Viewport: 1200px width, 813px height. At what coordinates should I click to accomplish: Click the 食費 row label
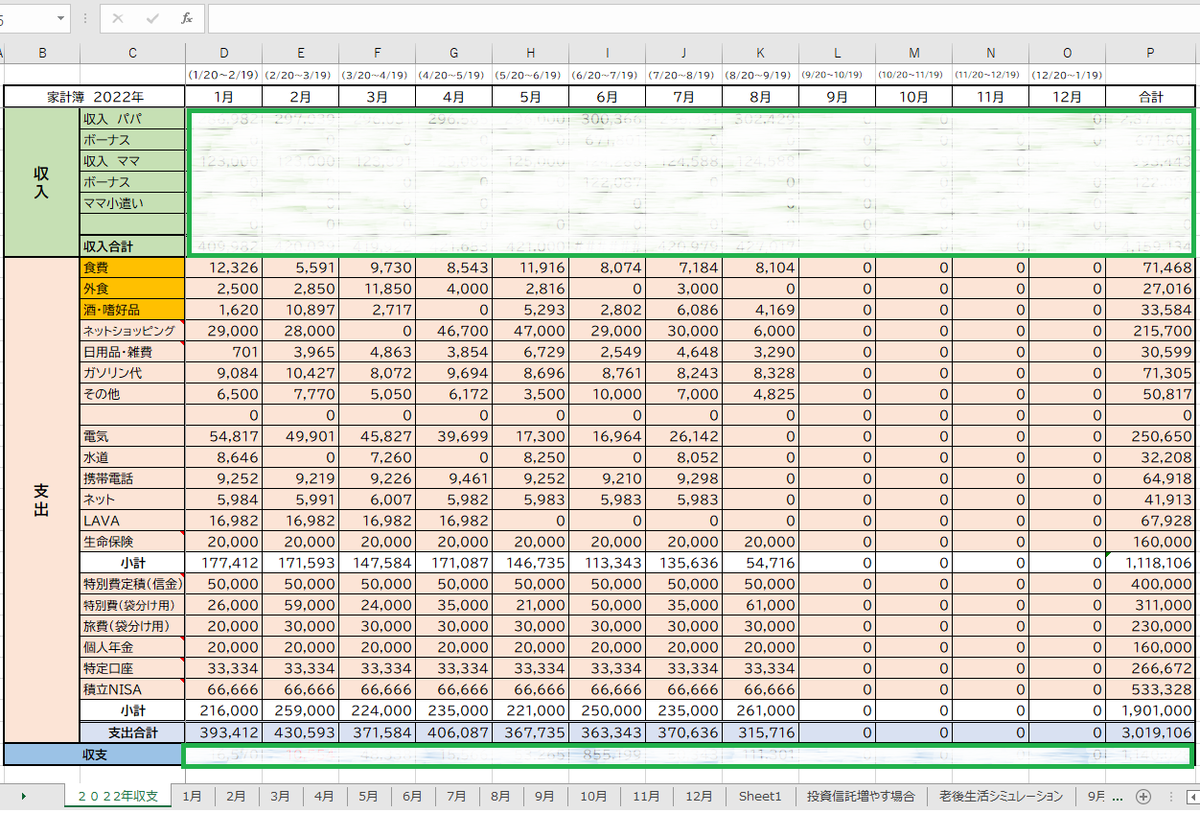coord(133,267)
